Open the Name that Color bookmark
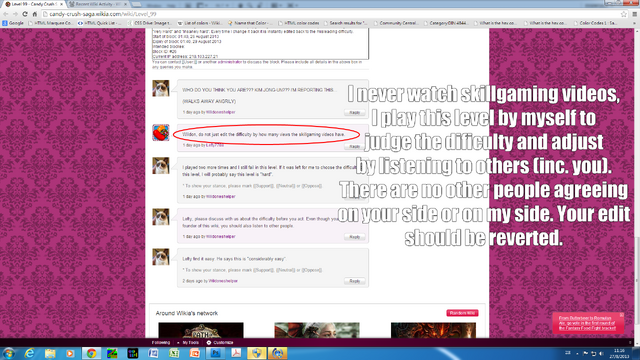Viewport: 640px width, 360px height. click(249, 23)
